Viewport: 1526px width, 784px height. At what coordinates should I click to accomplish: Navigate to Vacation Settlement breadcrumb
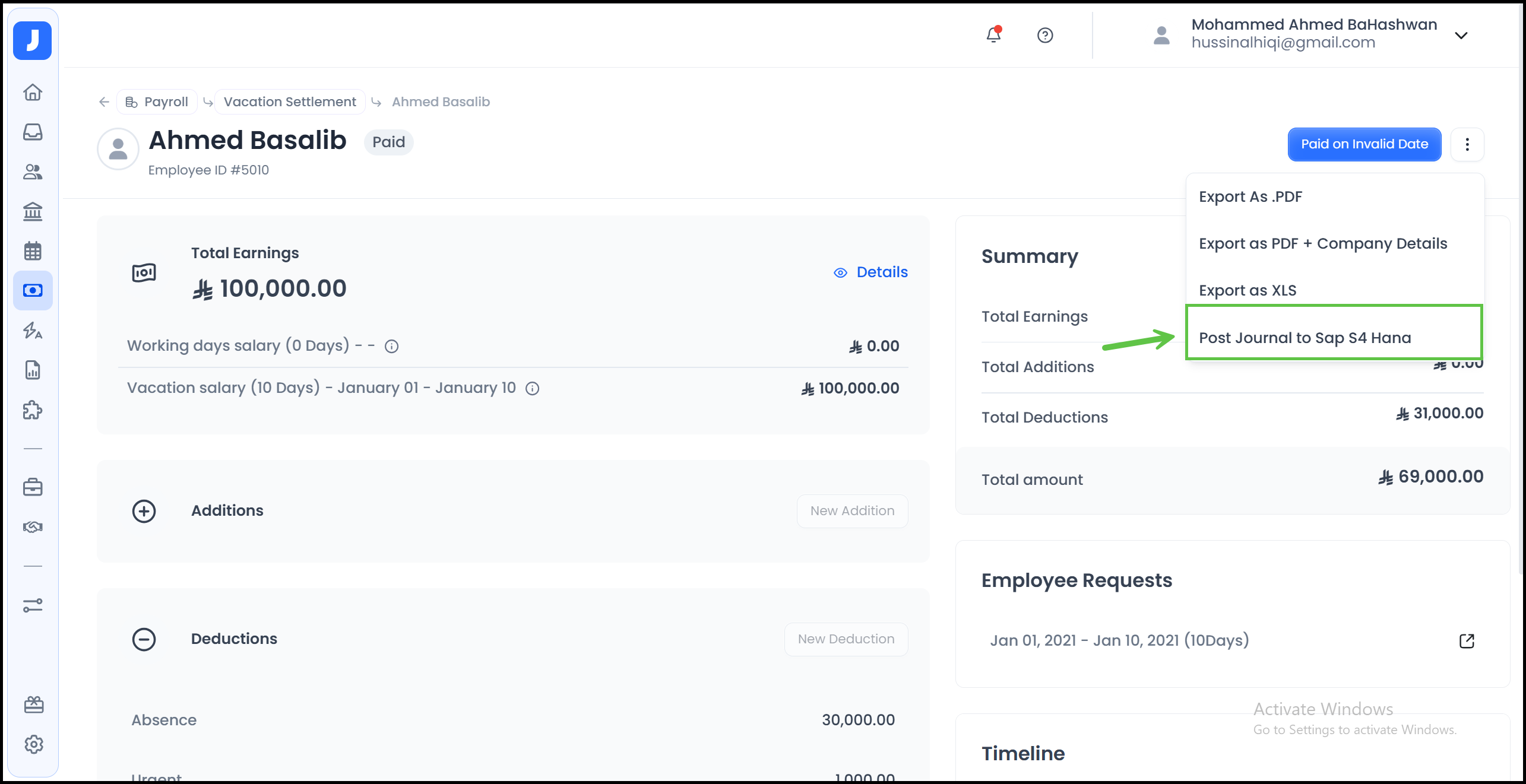290,102
